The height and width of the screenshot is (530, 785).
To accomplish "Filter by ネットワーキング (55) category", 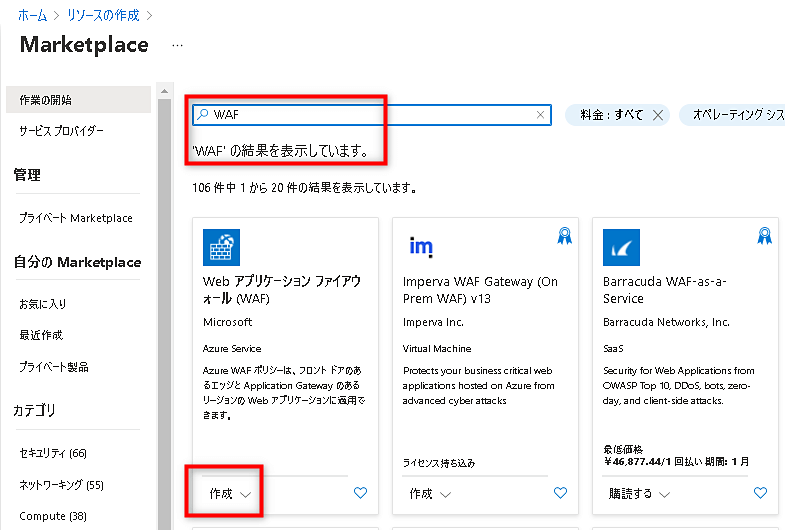I will pyautogui.click(x=61, y=485).
